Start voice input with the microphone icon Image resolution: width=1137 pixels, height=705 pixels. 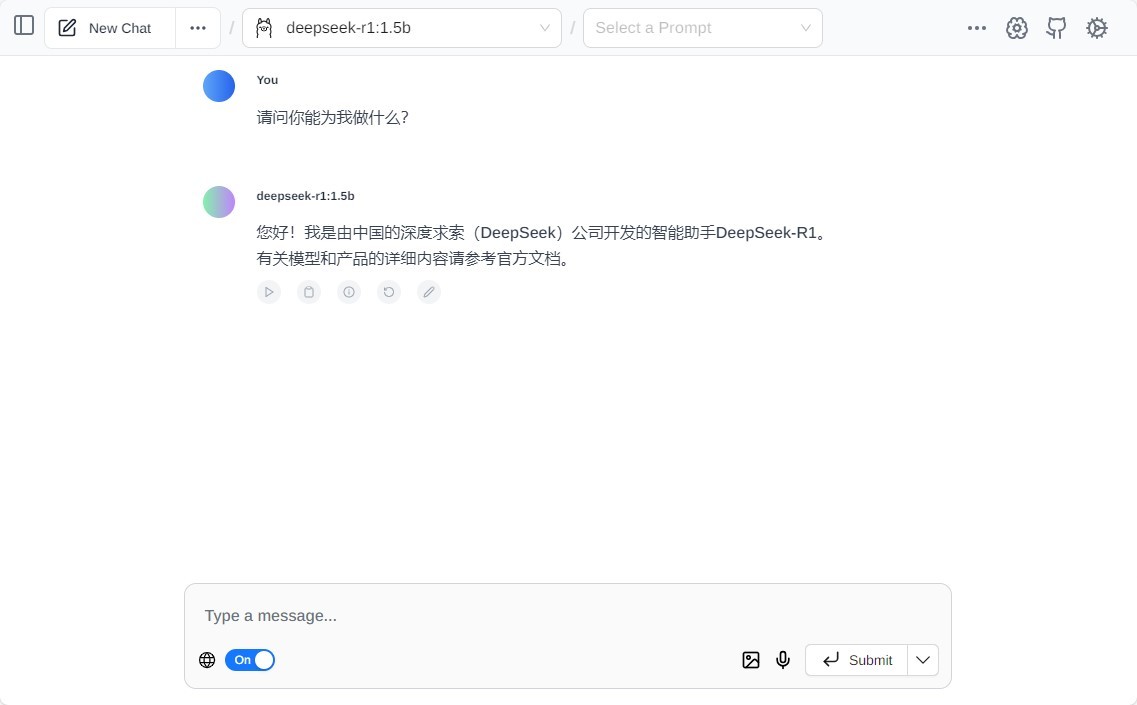[x=783, y=660]
